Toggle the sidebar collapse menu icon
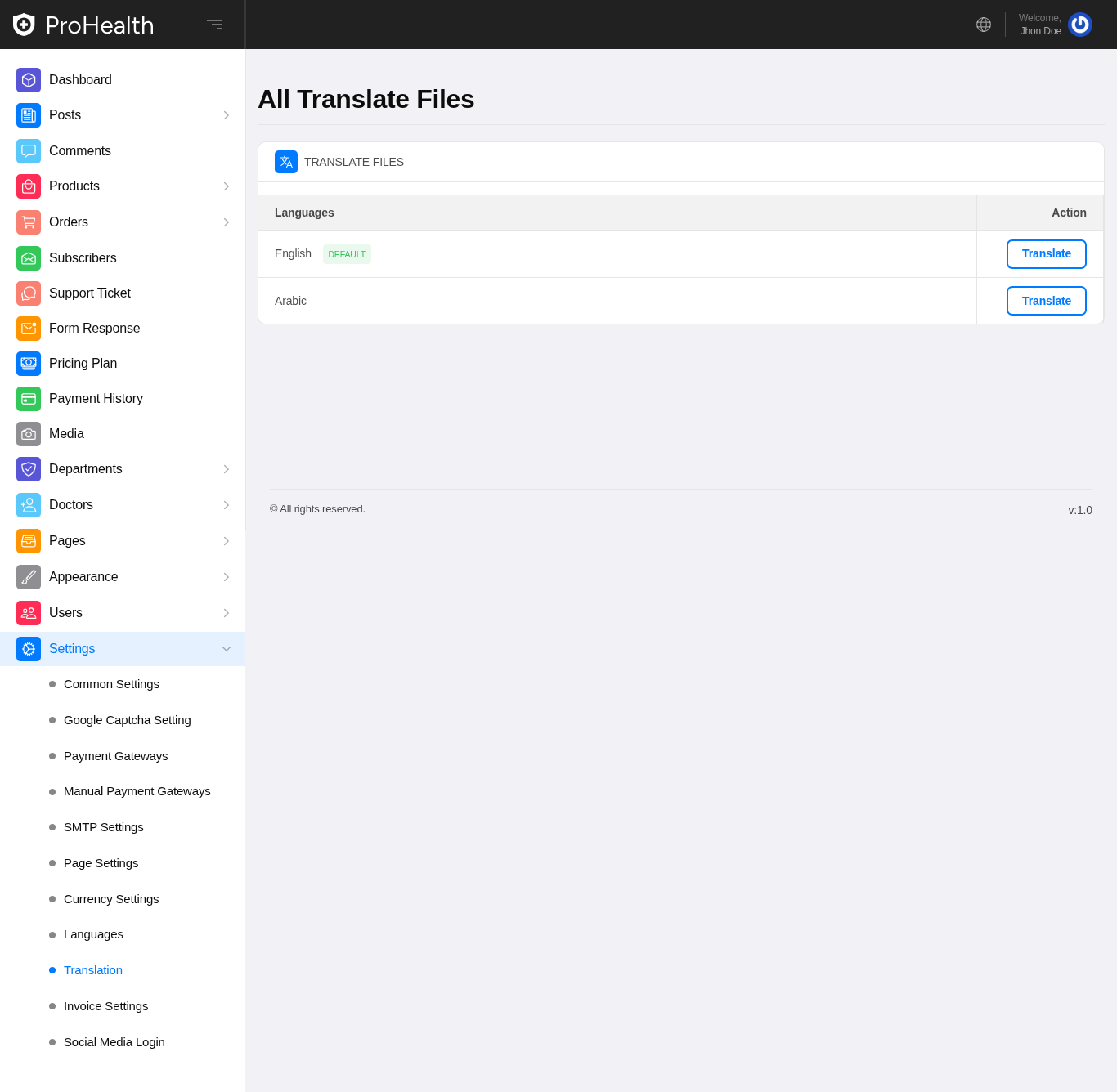This screenshot has width=1117, height=1092. (214, 25)
